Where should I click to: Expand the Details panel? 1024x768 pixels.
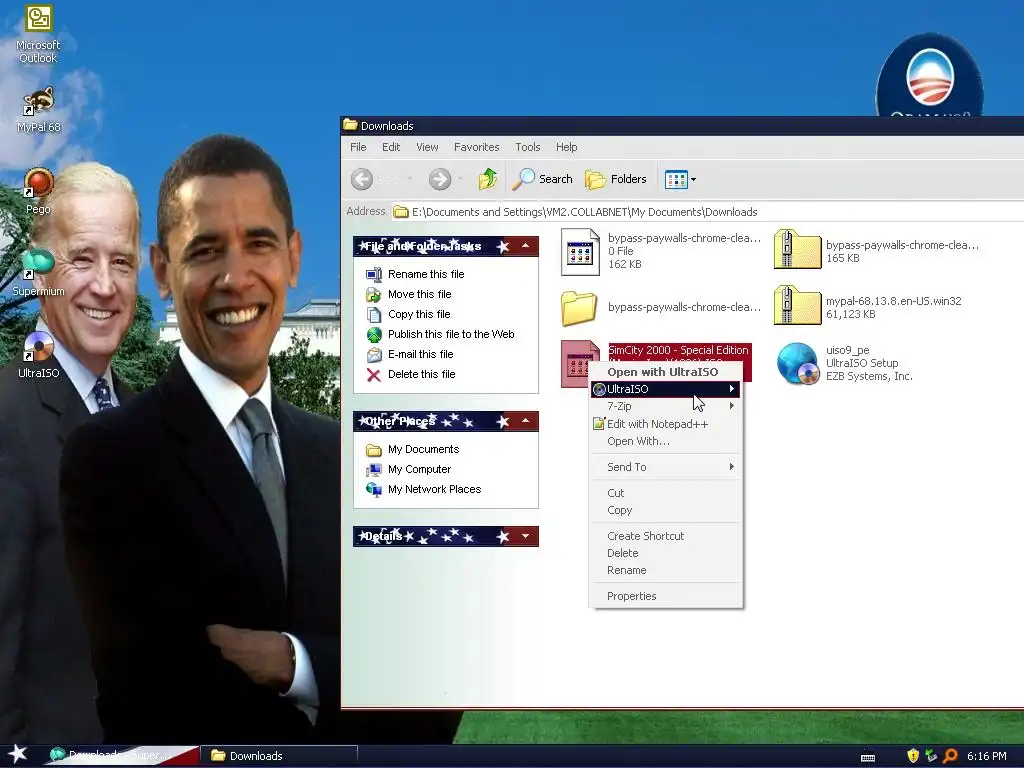tap(526, 536)
